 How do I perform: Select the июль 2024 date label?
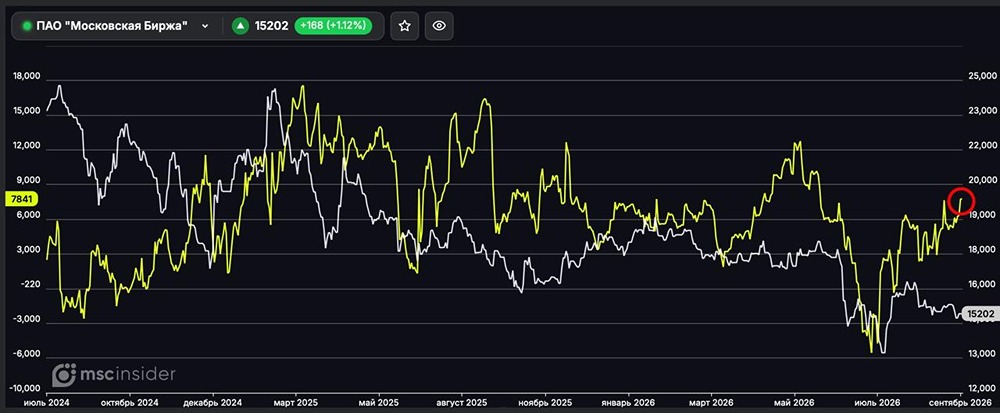click(x=46, y=403)
